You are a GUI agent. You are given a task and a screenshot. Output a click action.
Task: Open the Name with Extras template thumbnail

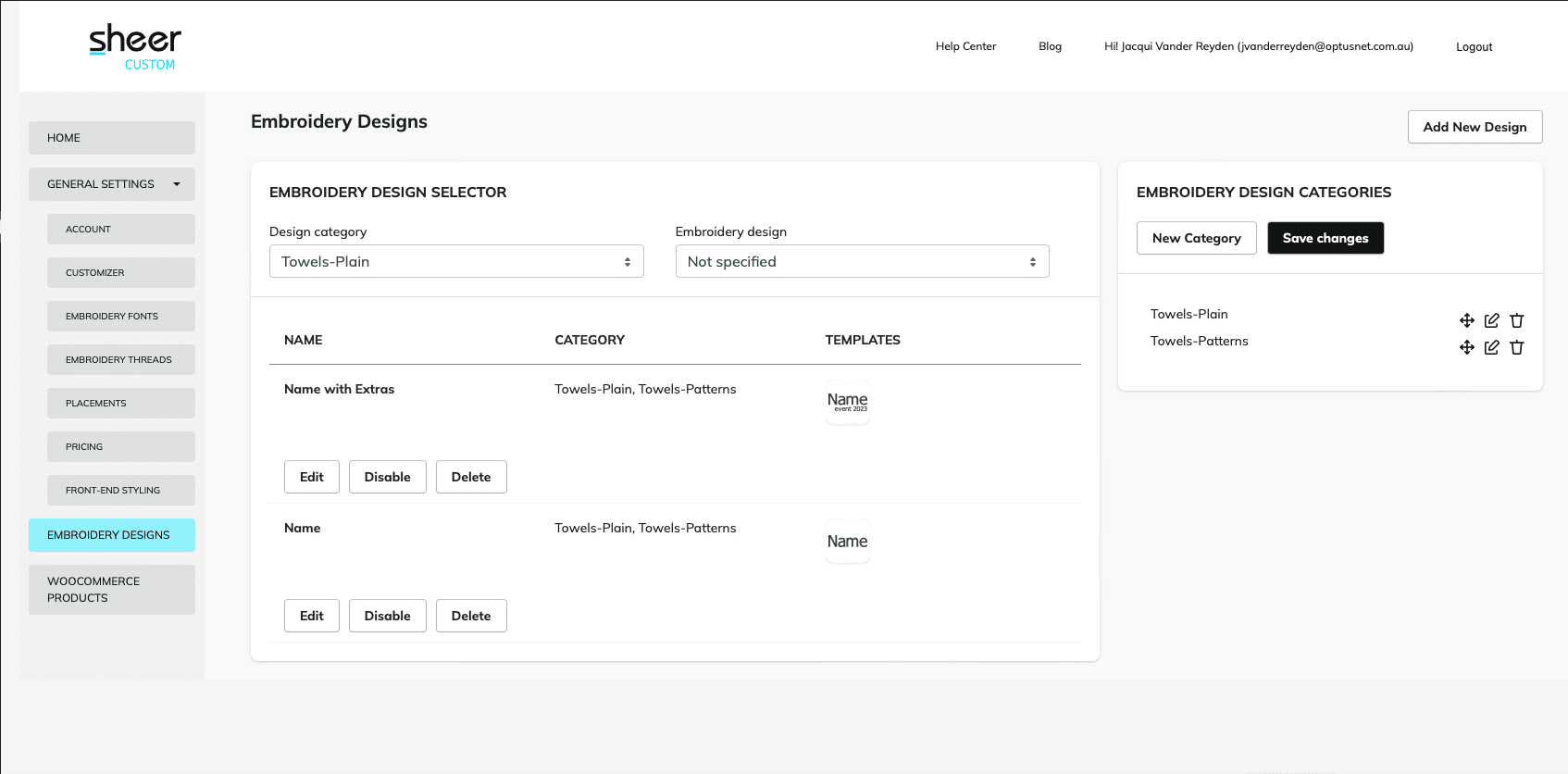click(847, 402)
